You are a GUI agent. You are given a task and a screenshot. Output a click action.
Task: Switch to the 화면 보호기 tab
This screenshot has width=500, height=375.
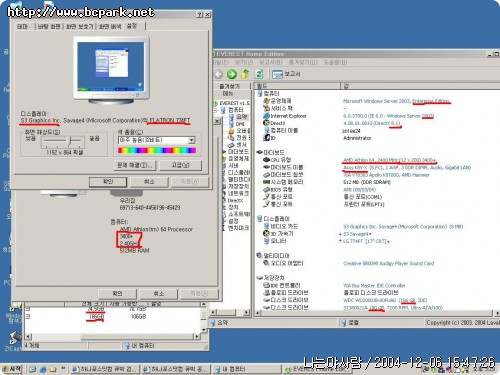coord(79,26)
